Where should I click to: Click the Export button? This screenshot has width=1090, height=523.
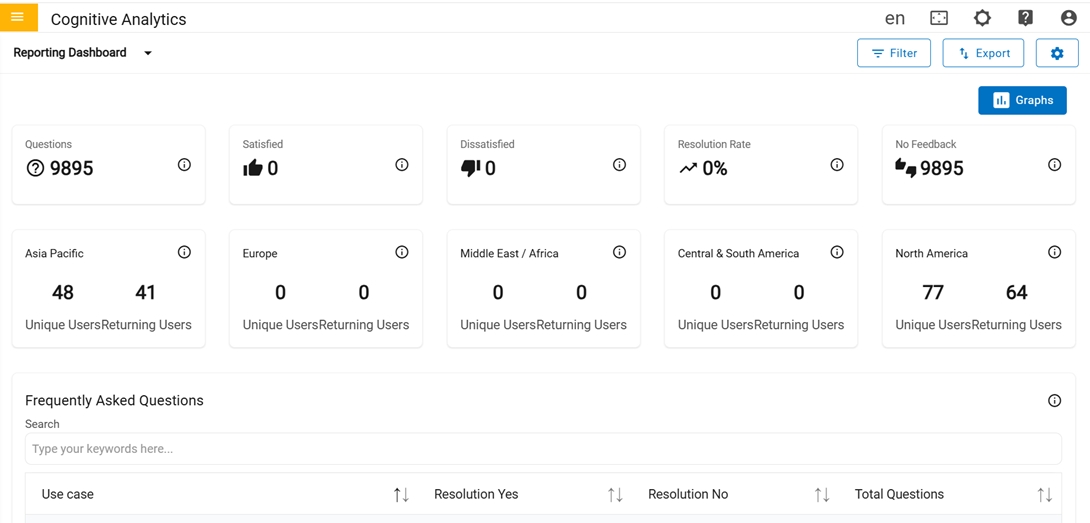[x=983, y=53]
